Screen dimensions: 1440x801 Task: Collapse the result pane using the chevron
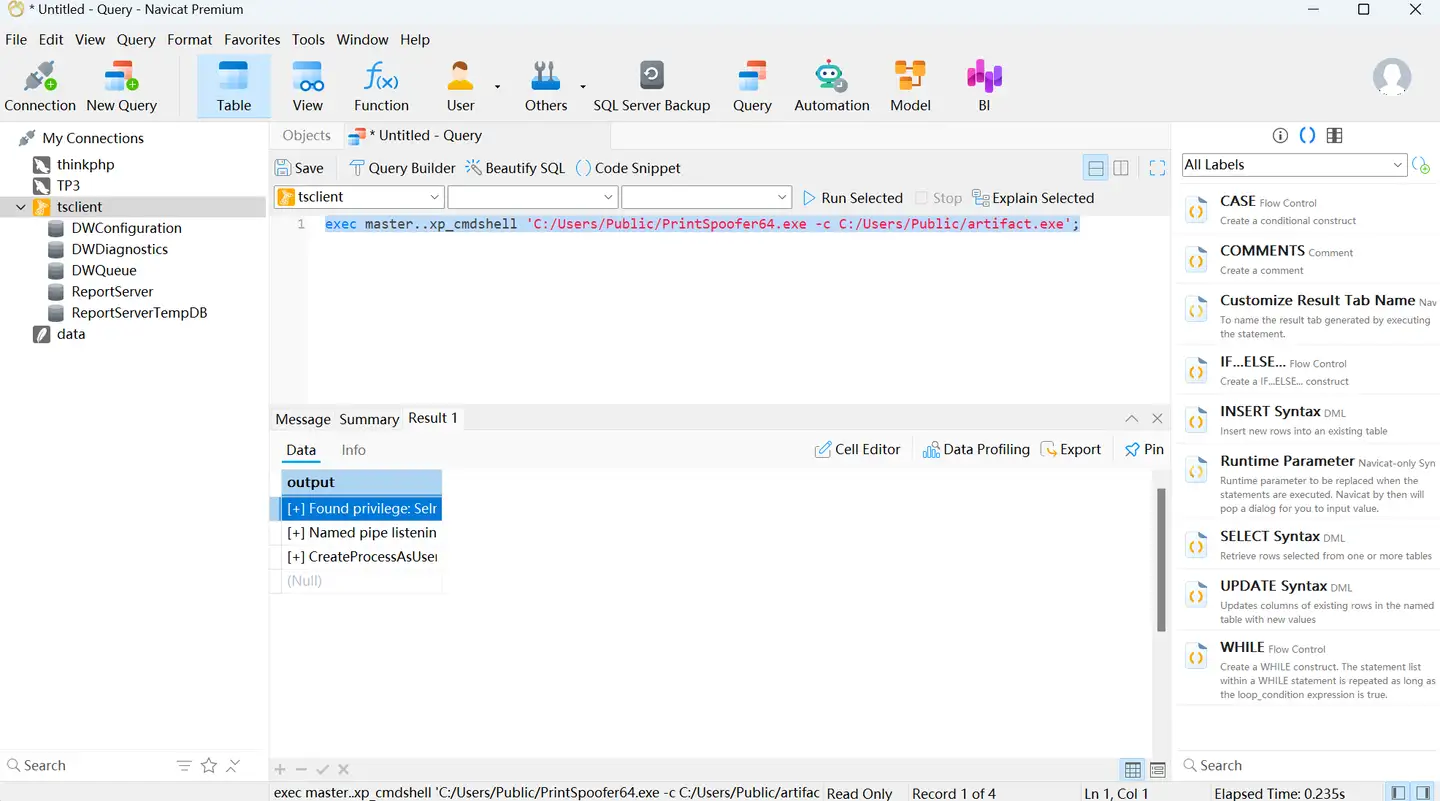click(x=1131, y=419)
